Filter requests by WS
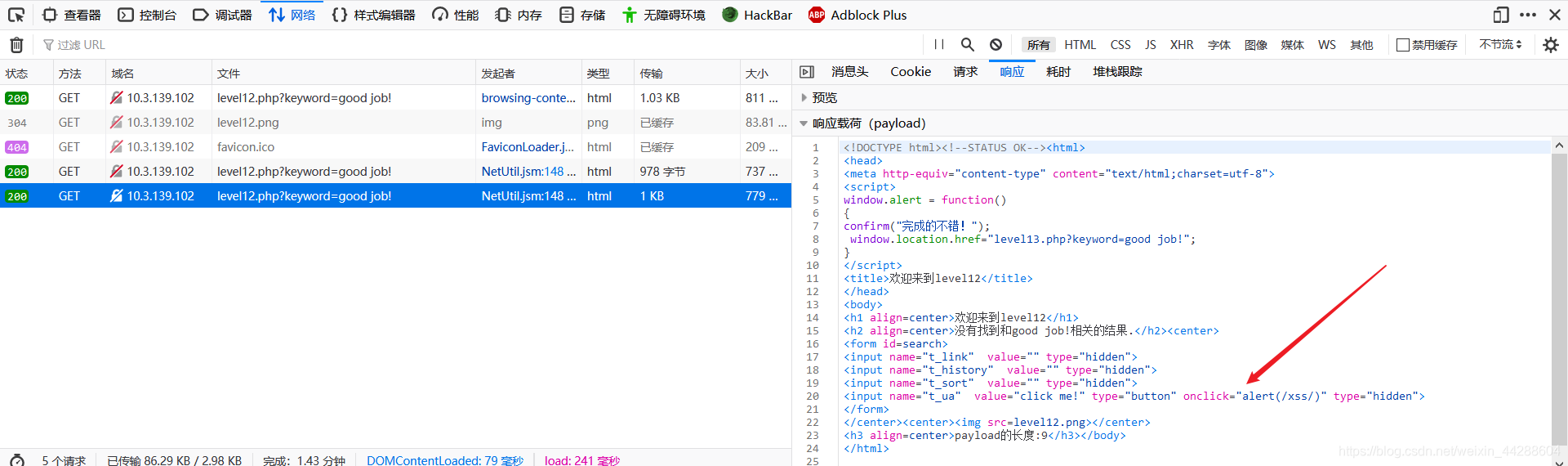This screenshot has width=1568, height=466. (1327, 45)
